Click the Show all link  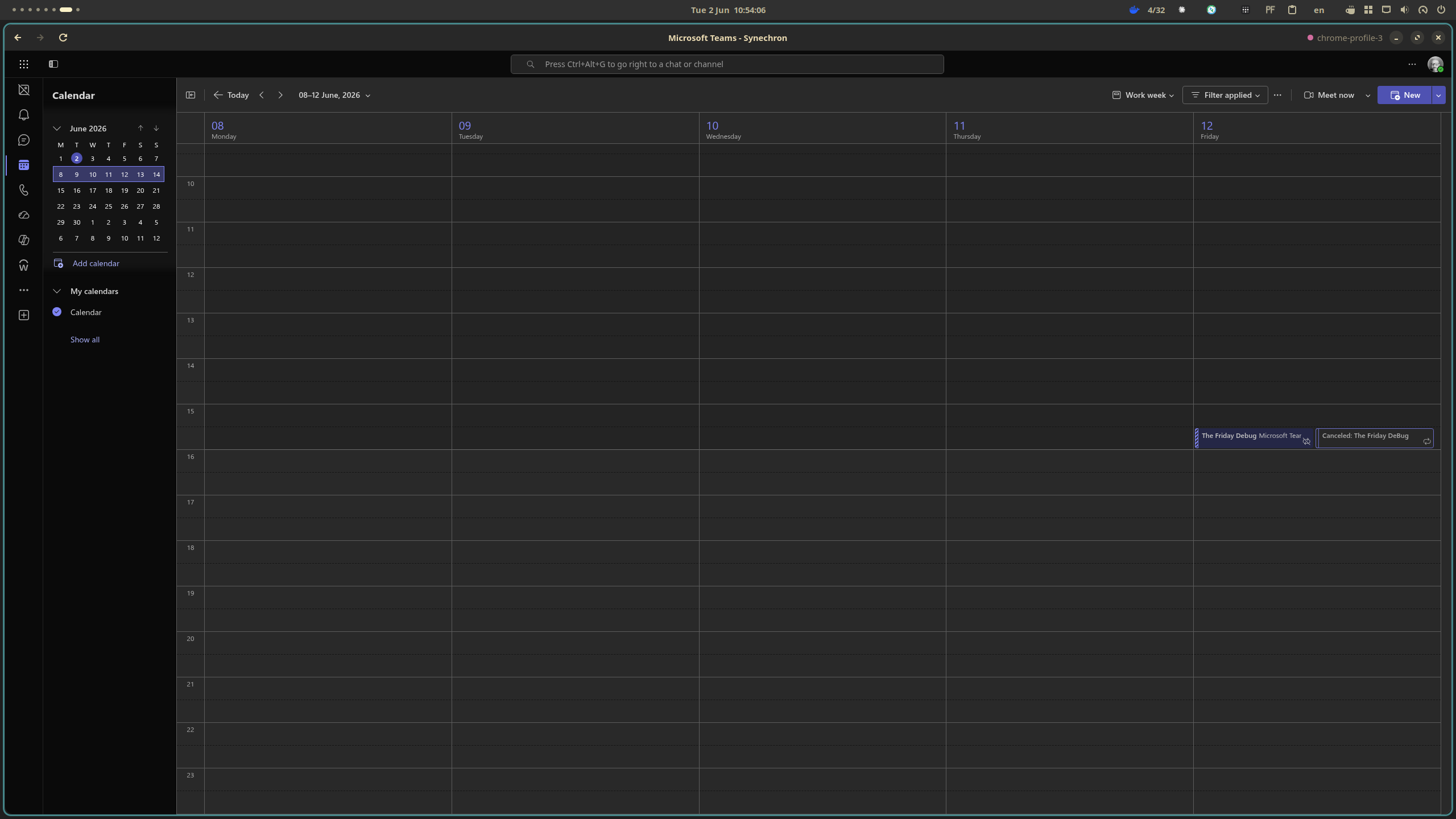click(85, 340)
